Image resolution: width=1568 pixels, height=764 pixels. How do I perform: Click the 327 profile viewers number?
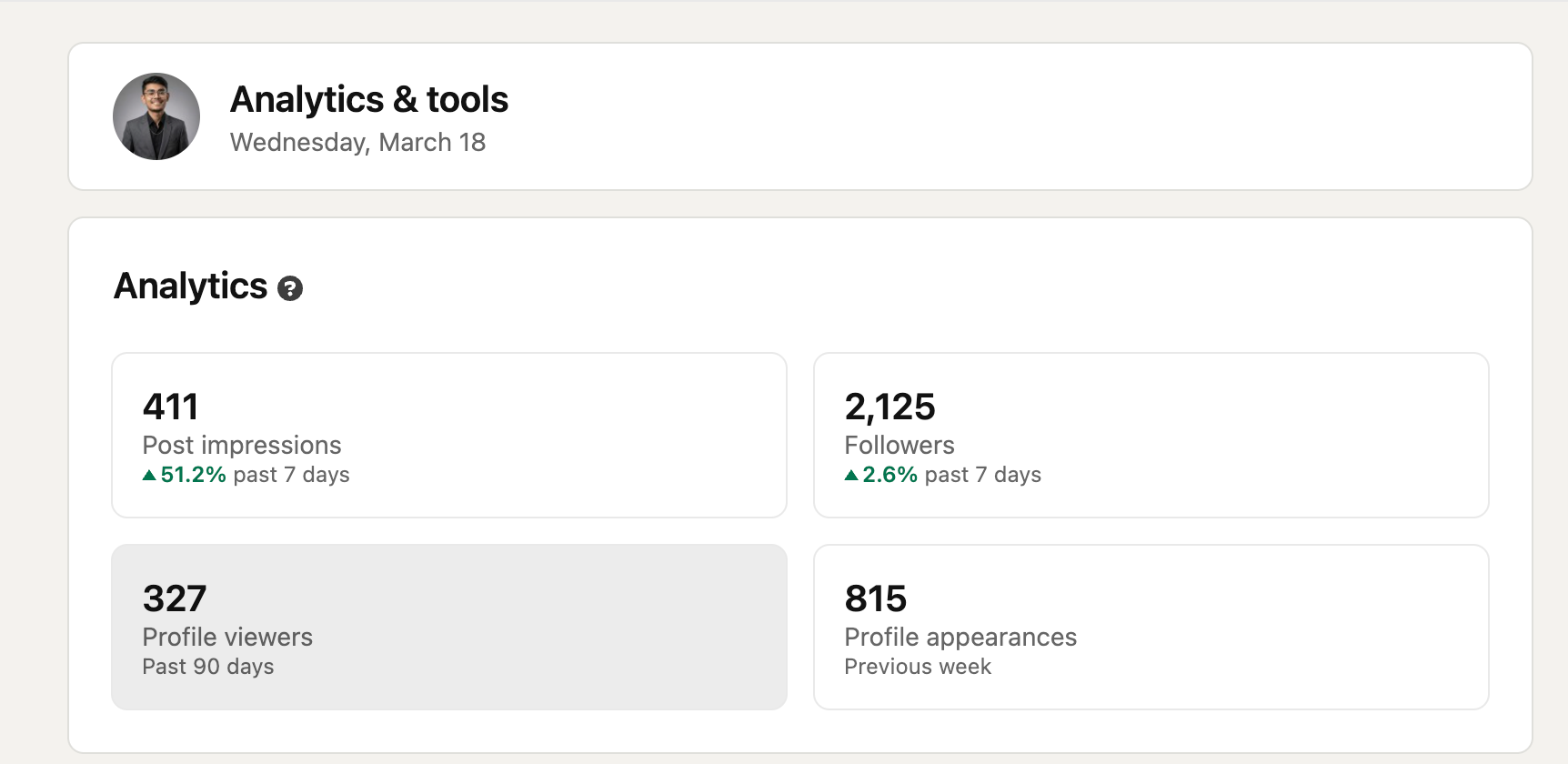point(175,598)
